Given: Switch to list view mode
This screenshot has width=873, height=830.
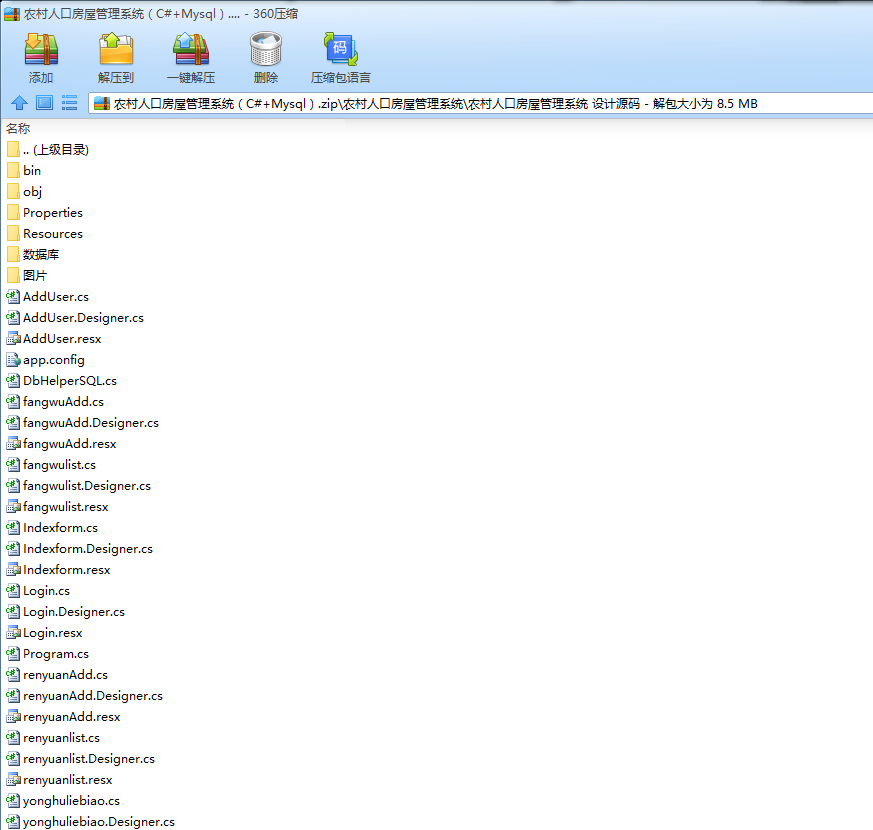Looking at the screenshot, I should coord(69,103).
